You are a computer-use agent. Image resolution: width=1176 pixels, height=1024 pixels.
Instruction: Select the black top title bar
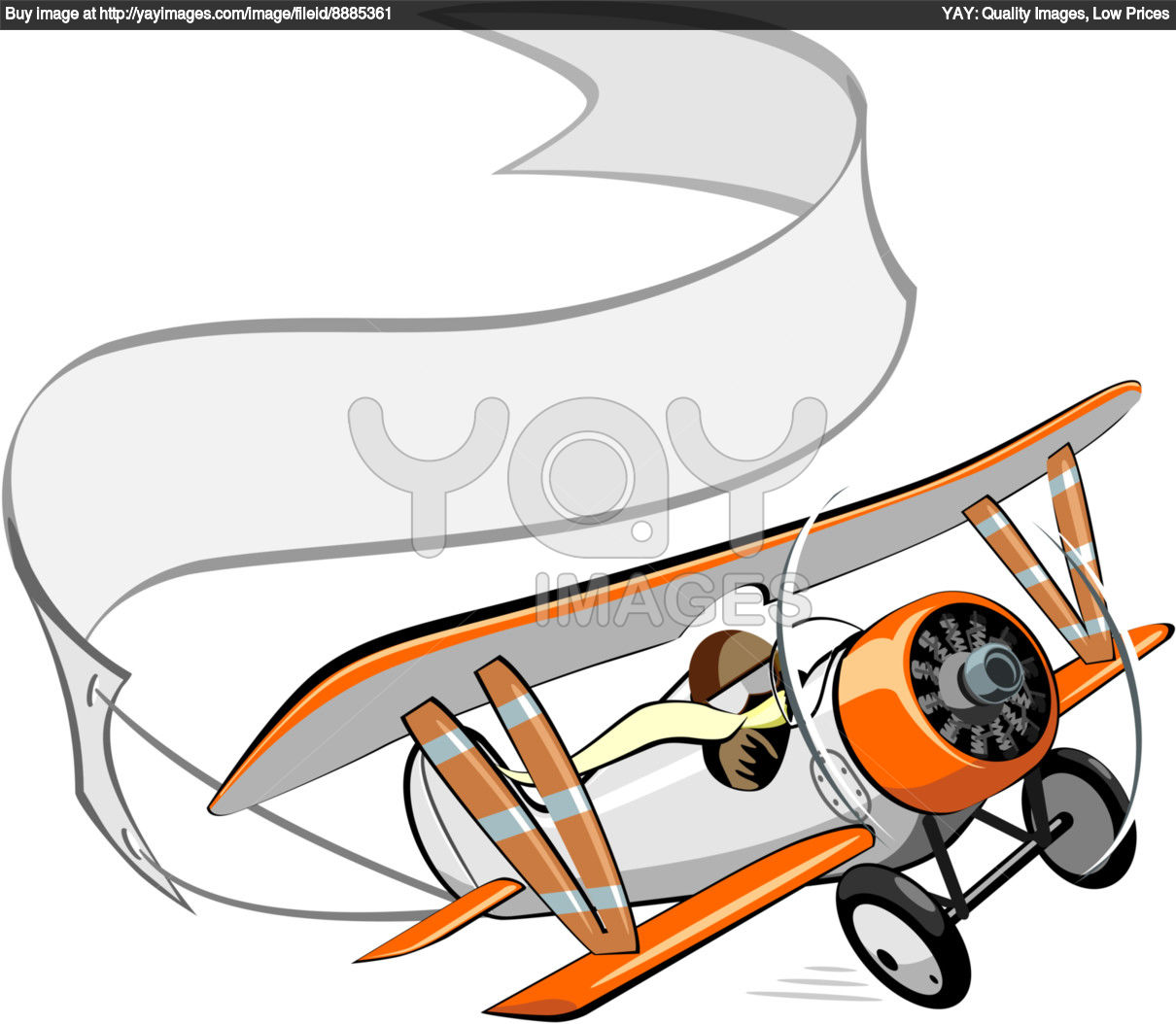coord(588,14)
